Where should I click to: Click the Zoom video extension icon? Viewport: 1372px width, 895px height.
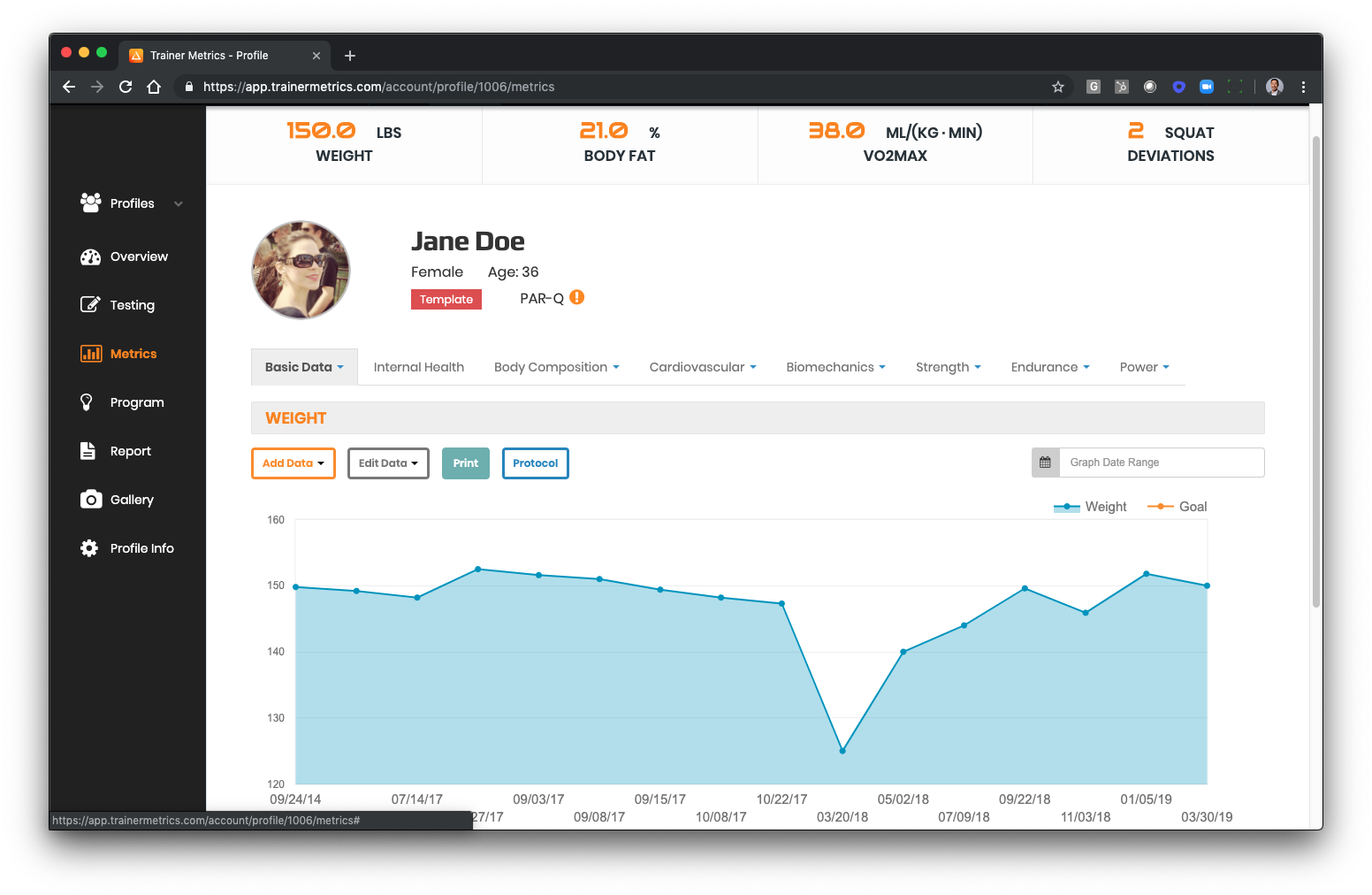point(1207,87)
